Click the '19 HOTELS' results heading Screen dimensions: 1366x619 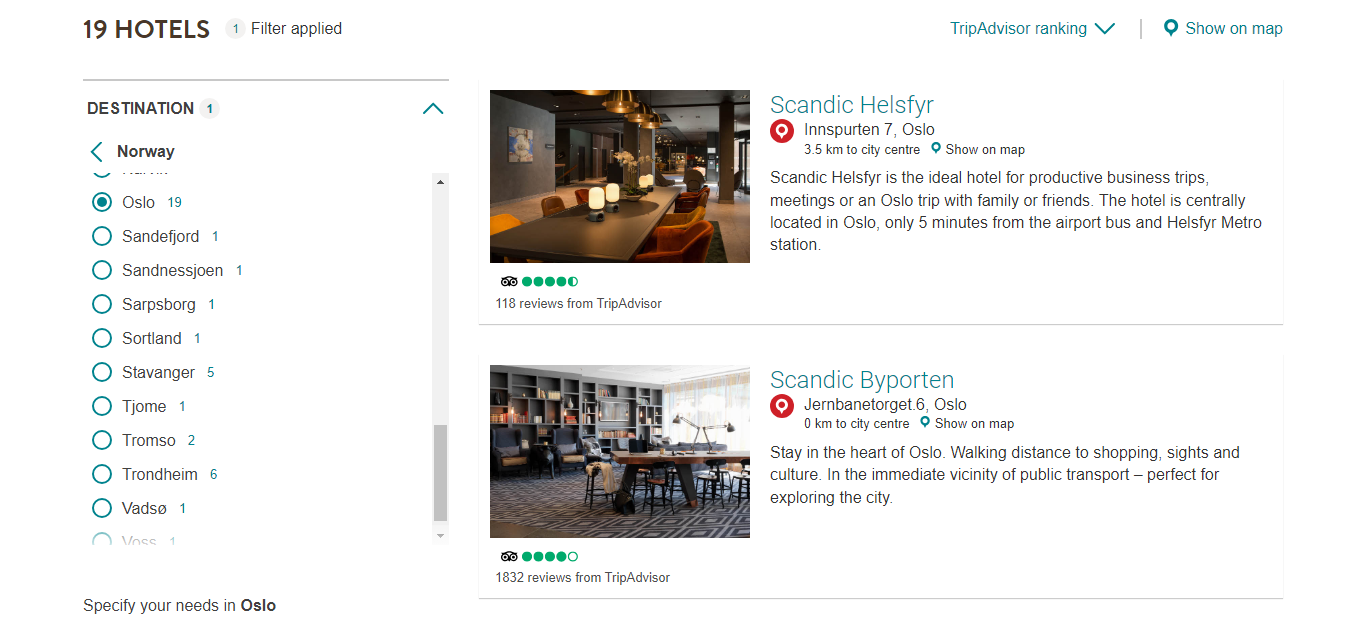pos(146,29)
